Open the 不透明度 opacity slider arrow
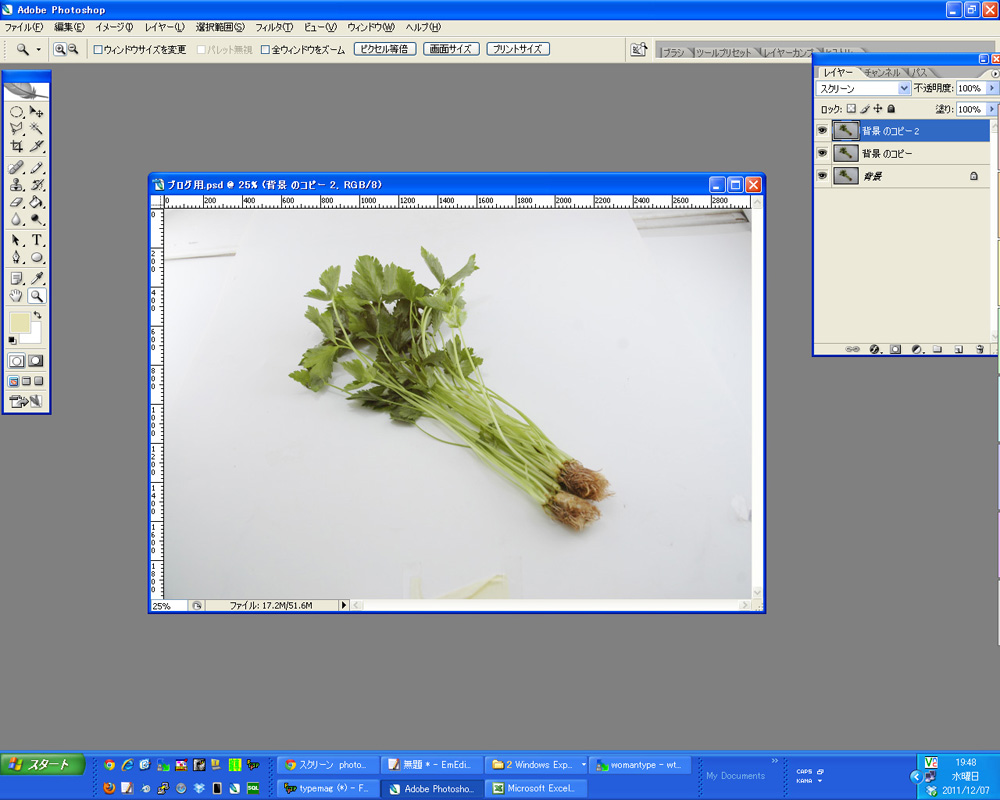The height and width of the screenshot is (800, 1000). pyautogui.click(x=991, y=88)
